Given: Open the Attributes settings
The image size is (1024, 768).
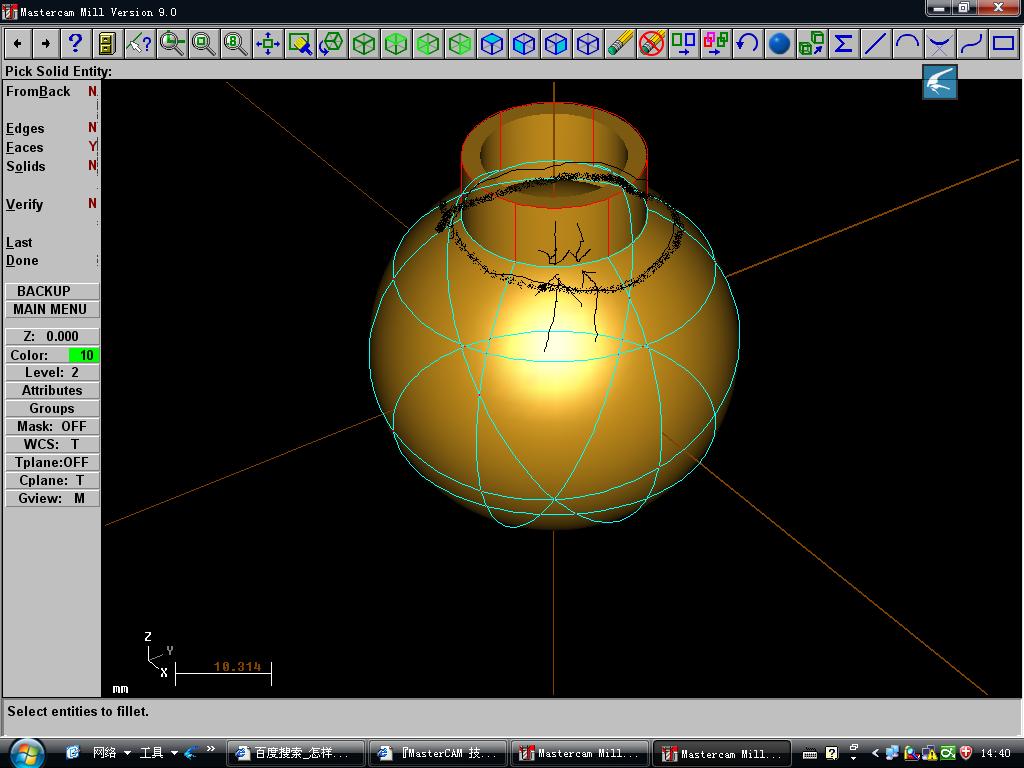Looking at the screenshot, I should [x=52, y=391].
